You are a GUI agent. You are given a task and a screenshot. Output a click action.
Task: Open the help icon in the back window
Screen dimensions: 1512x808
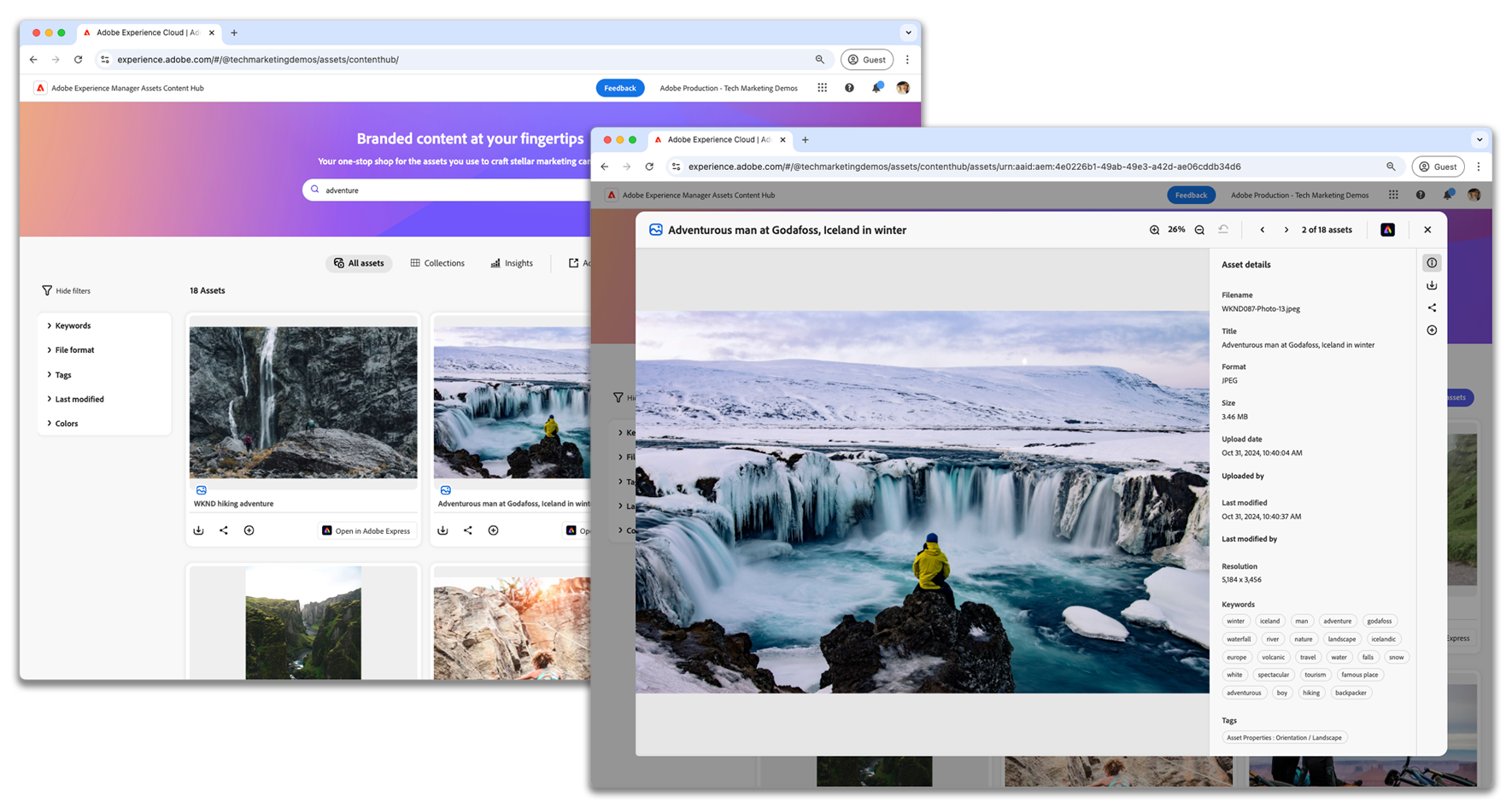(849, 88)
